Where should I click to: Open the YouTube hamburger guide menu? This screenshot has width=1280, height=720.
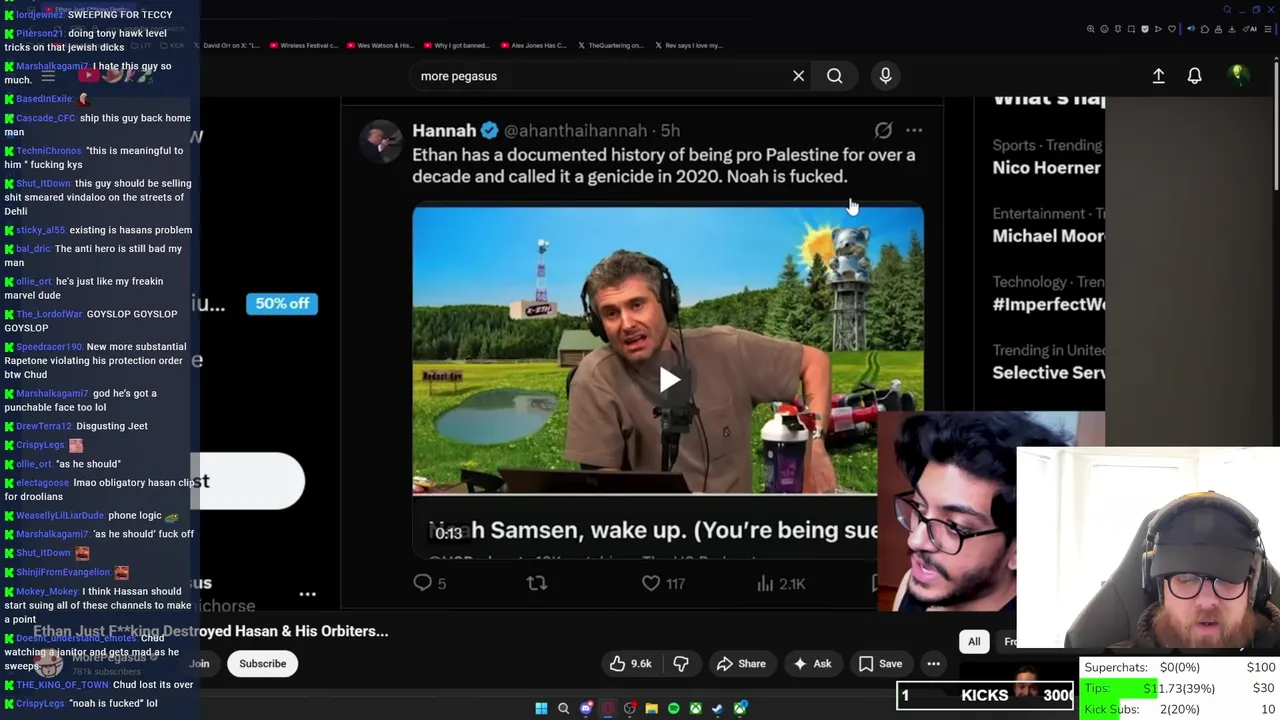click(47, 75)
